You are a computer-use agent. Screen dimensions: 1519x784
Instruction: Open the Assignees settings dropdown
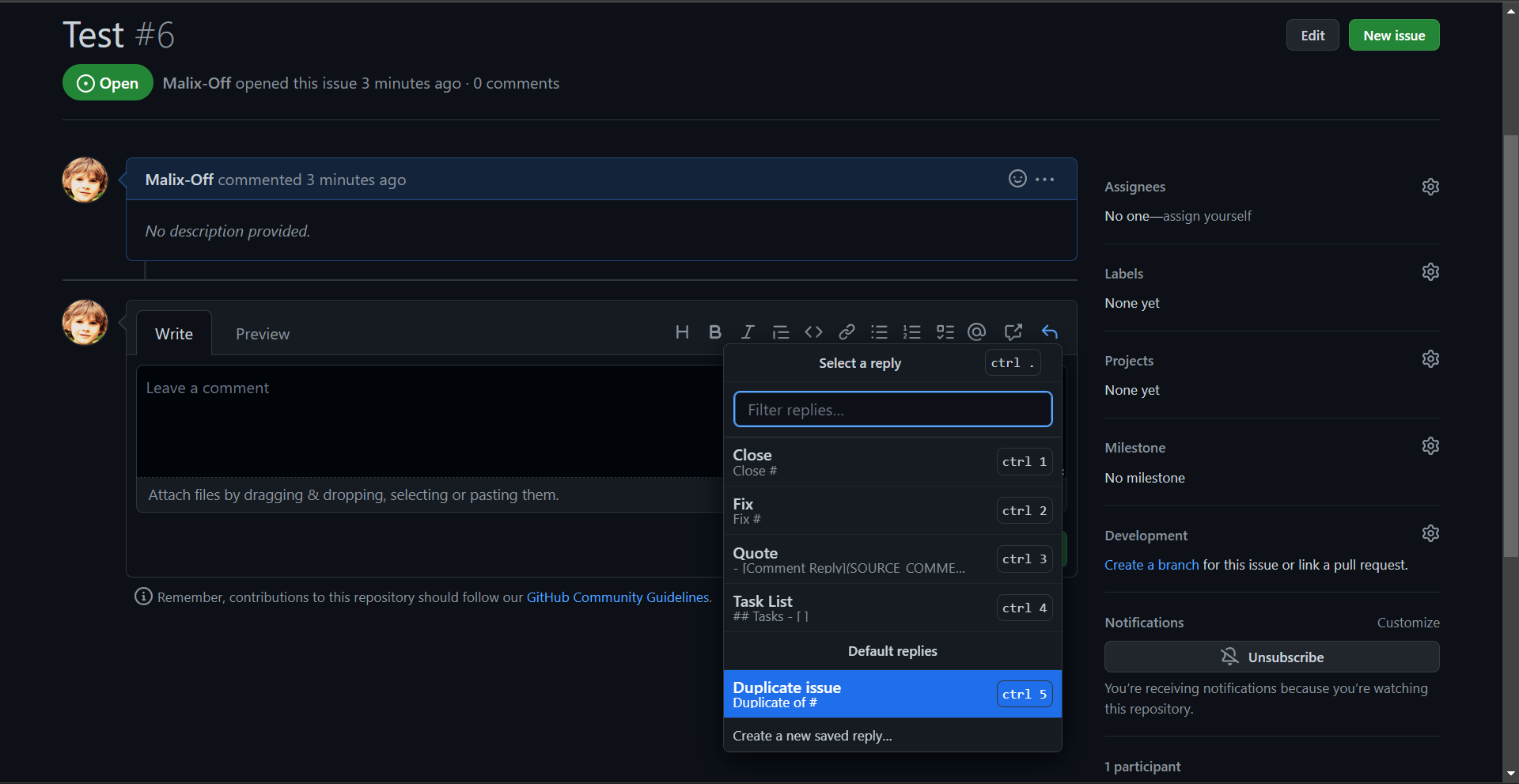(x=1430, y=186)
